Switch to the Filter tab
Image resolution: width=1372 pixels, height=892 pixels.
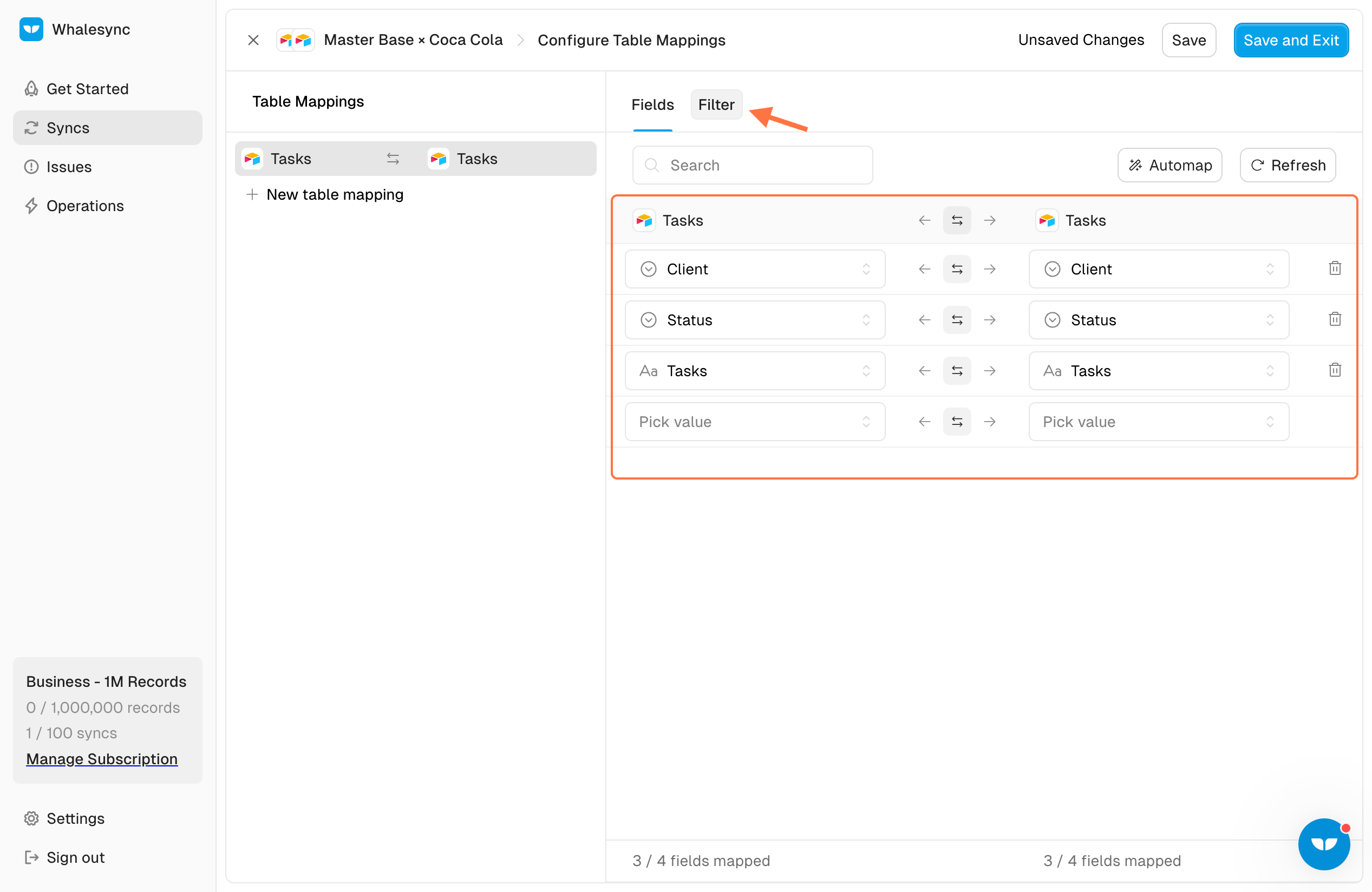pos(716,104)
